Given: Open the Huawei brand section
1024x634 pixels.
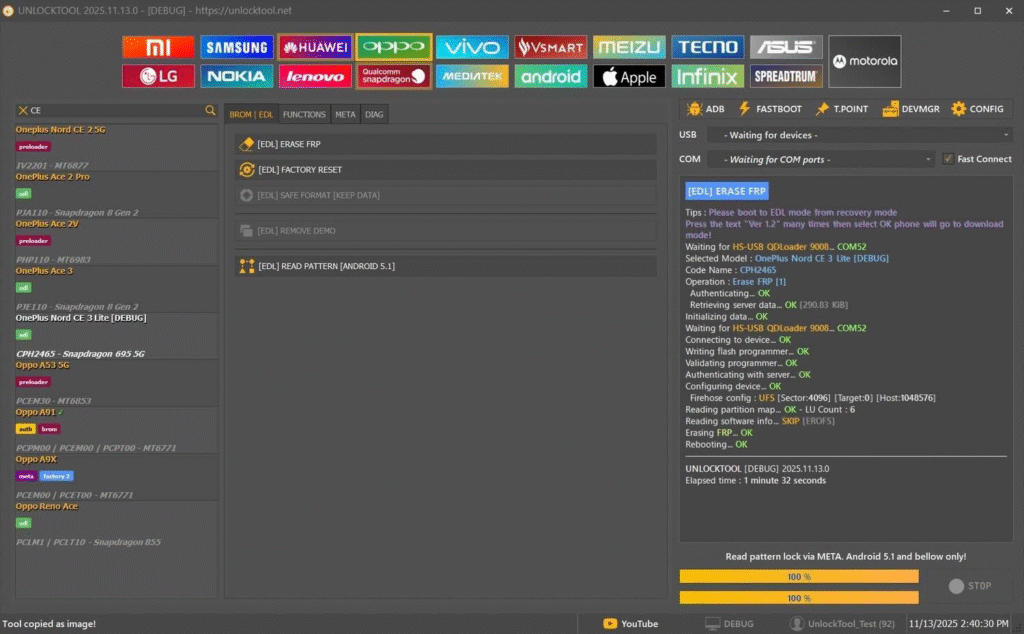Looking at the screenshot, I should [x=314, y=47].
